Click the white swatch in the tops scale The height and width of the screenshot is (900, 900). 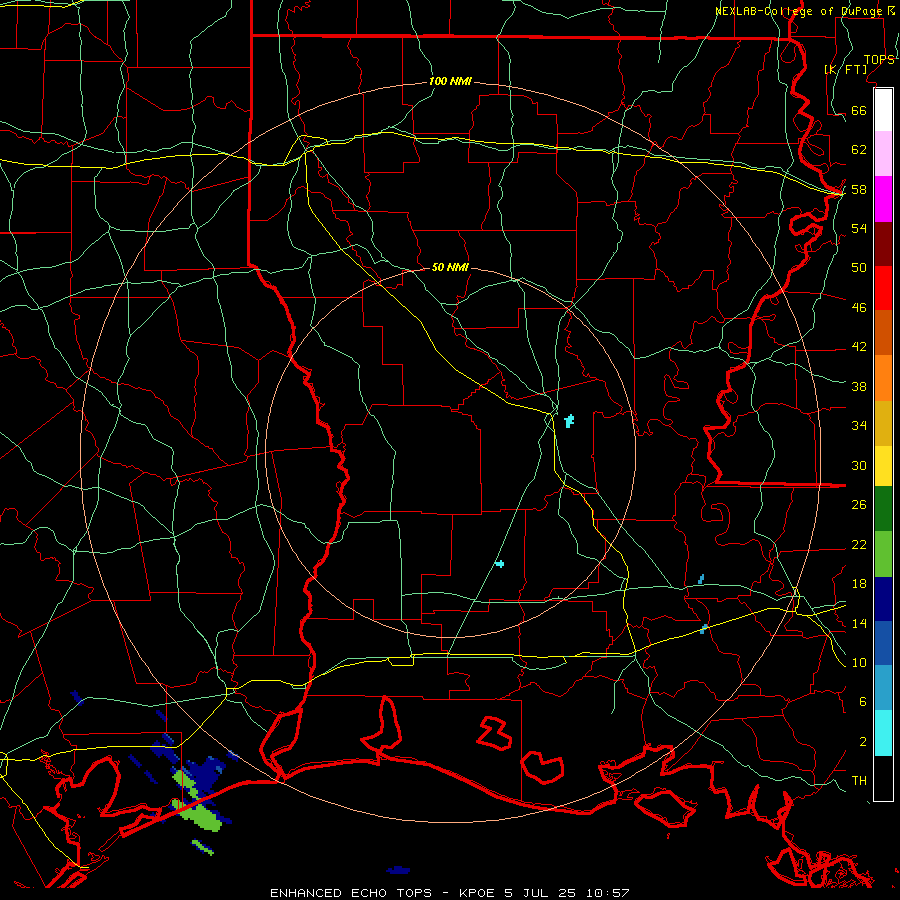pos(883,110)
